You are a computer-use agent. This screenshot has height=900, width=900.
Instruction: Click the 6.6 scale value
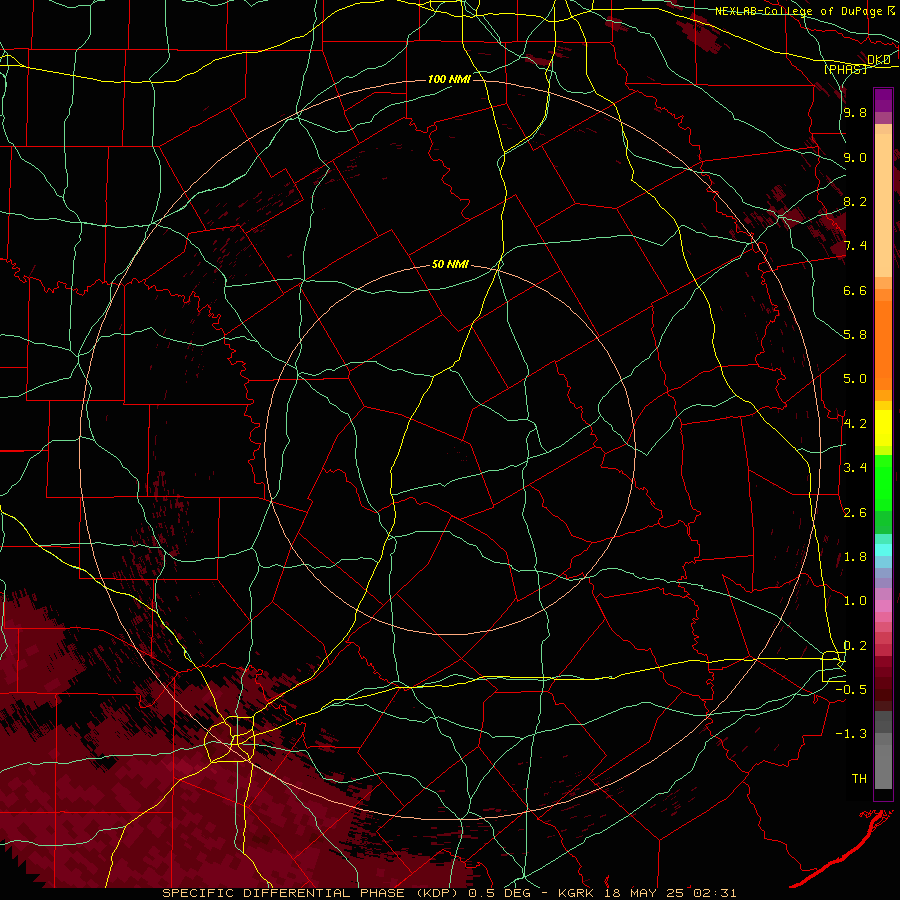[x=855, y=290]
